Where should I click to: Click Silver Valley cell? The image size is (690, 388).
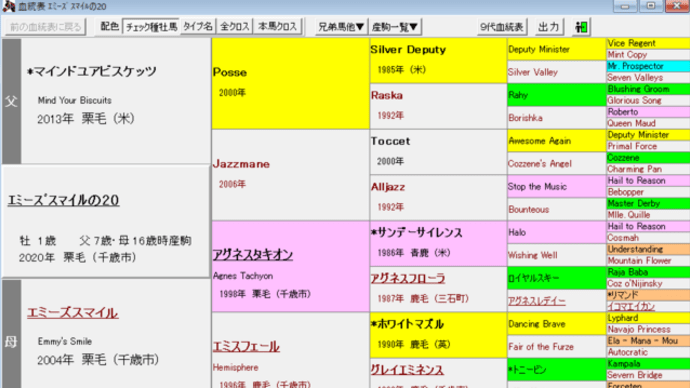[x=556, y=72]
